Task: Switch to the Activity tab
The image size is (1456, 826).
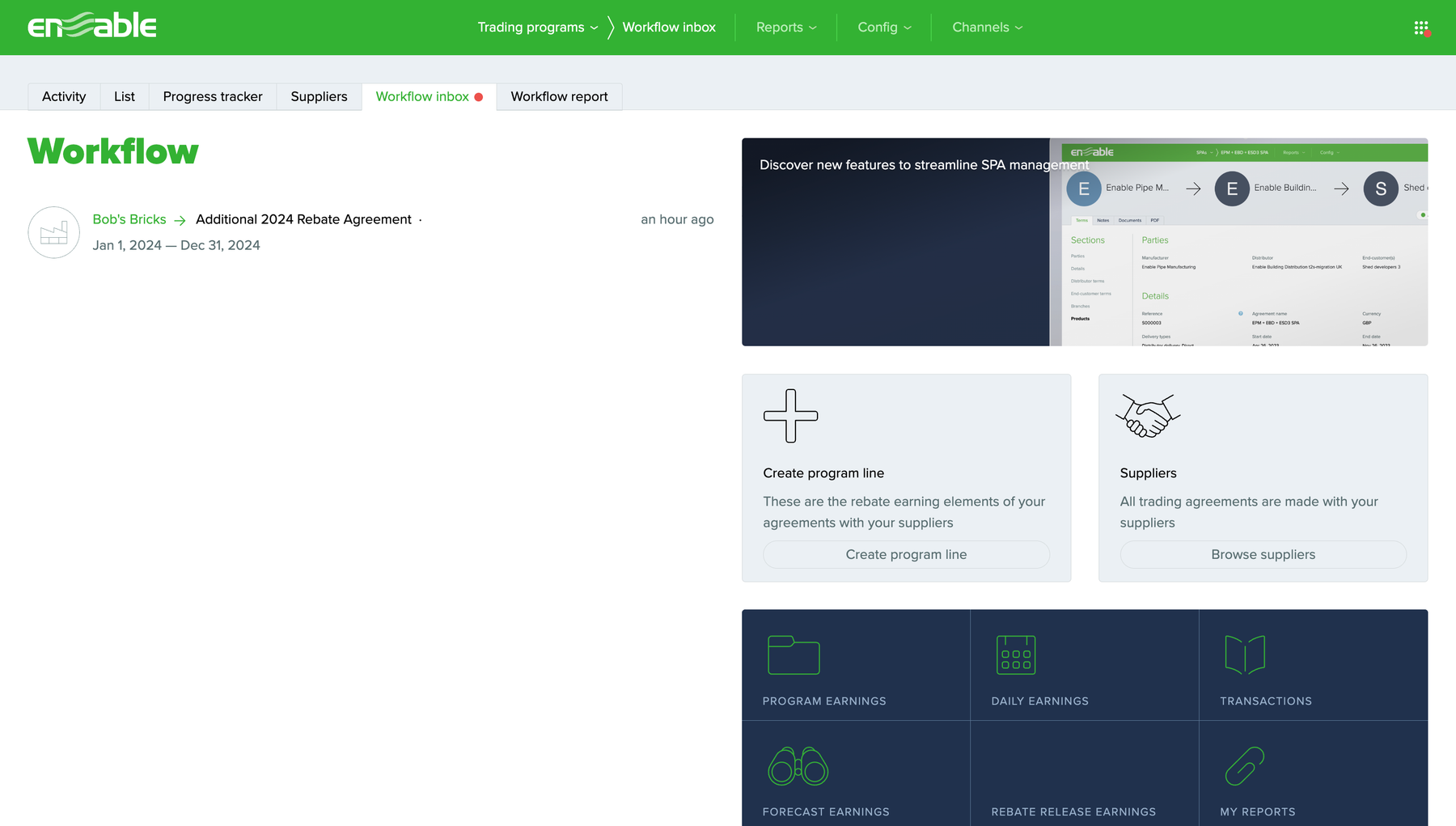Action: pyautogui.click(x=64, y=96)
